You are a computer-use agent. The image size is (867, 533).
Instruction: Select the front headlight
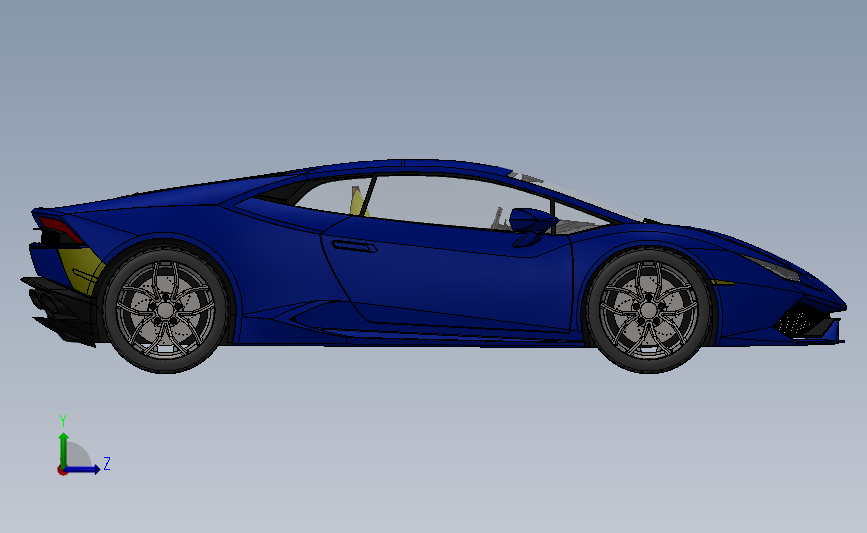773,268
